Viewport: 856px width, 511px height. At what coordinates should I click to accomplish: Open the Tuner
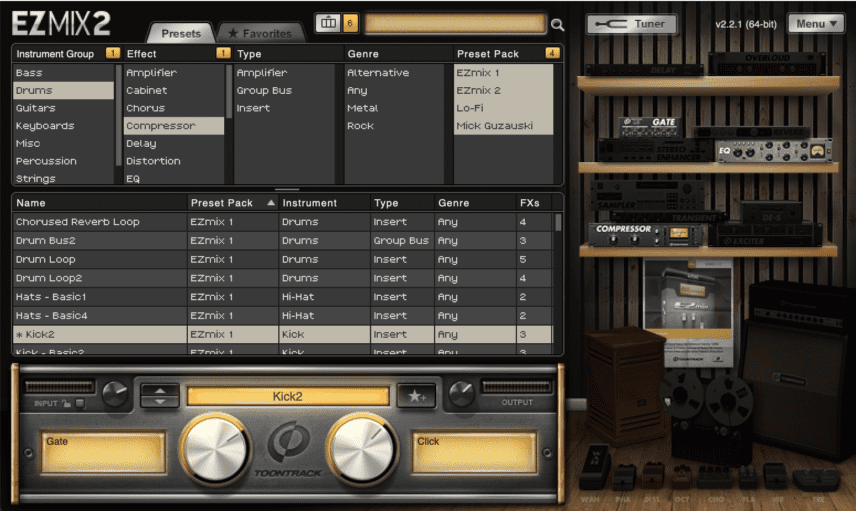click(632, 24)
